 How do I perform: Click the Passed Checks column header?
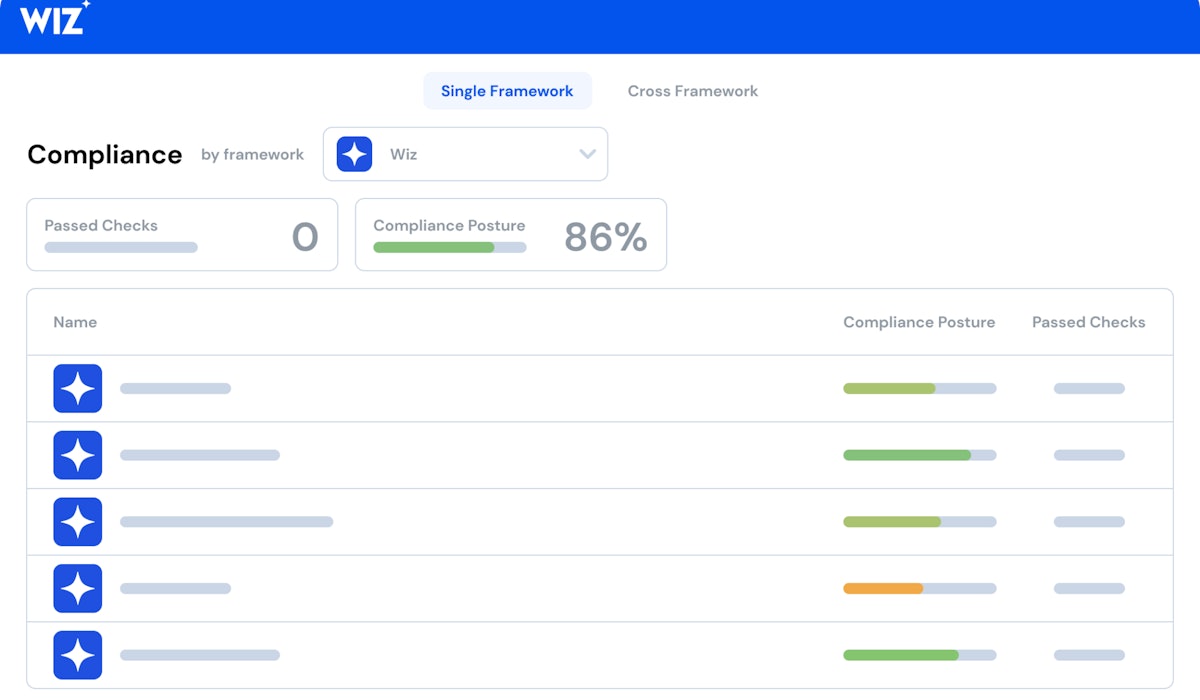1088,322
